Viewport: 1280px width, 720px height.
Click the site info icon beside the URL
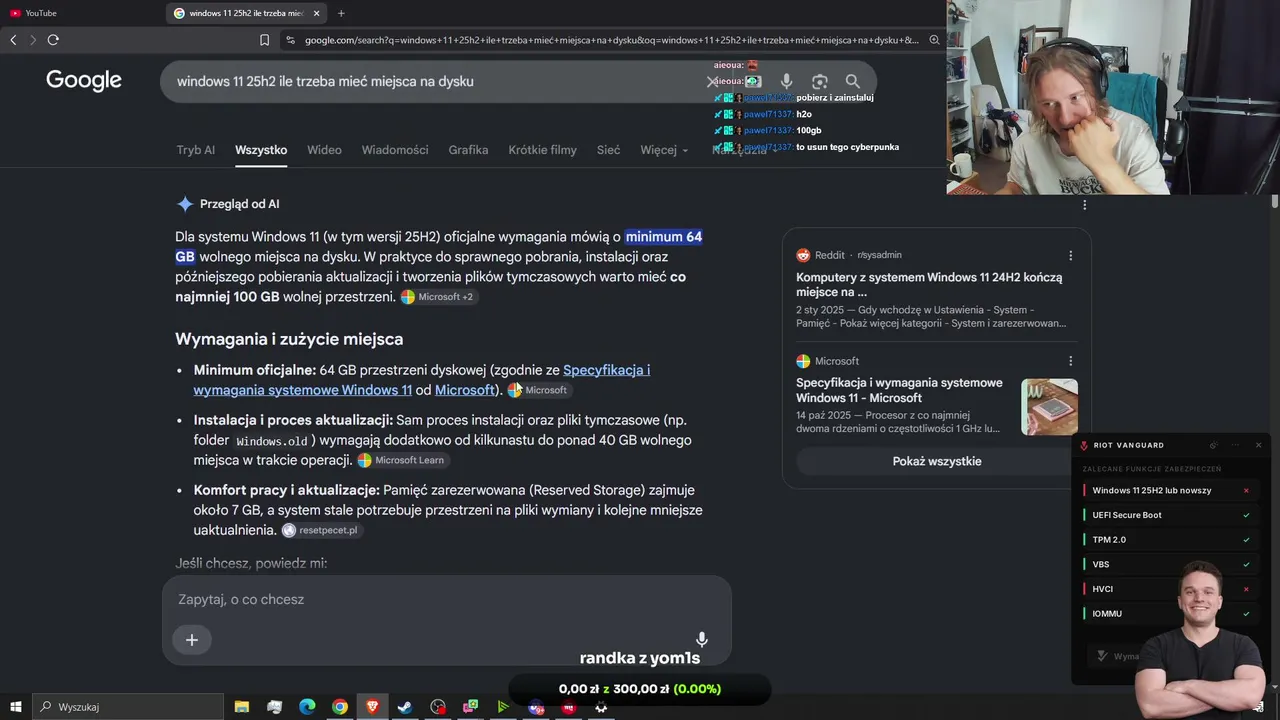click(290, 40)
